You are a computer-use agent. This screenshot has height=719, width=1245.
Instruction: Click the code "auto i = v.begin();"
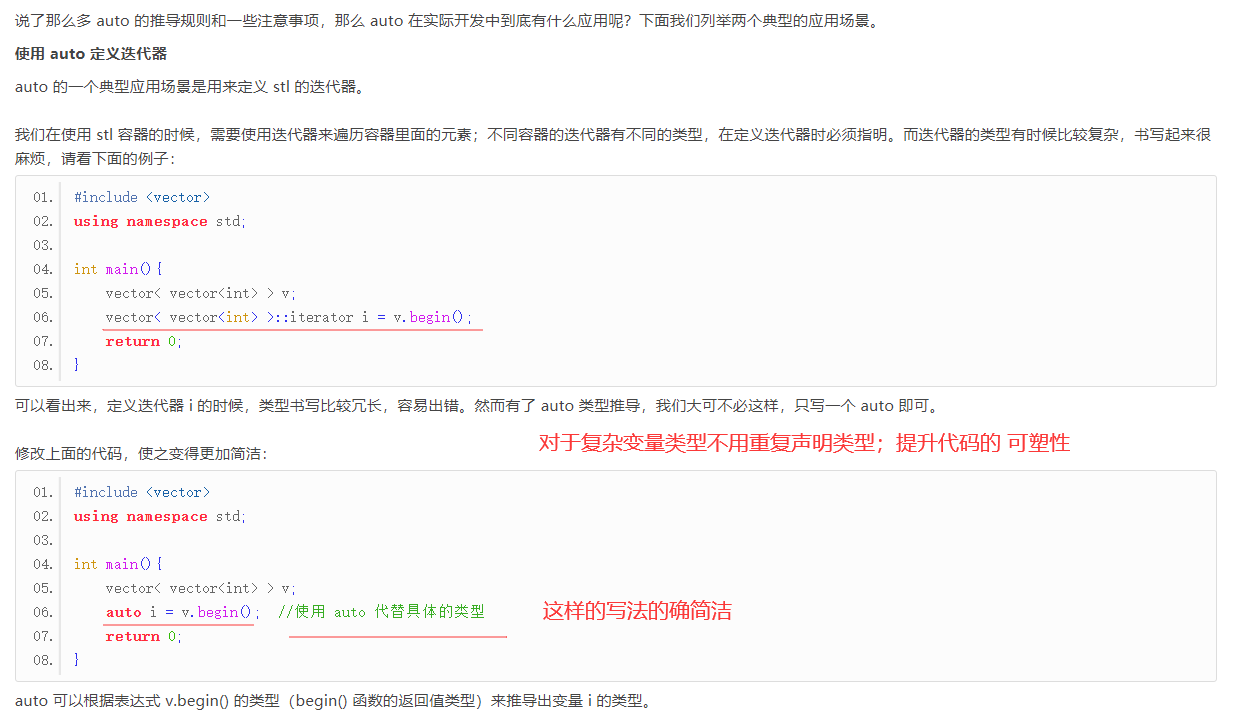point(183,612)
